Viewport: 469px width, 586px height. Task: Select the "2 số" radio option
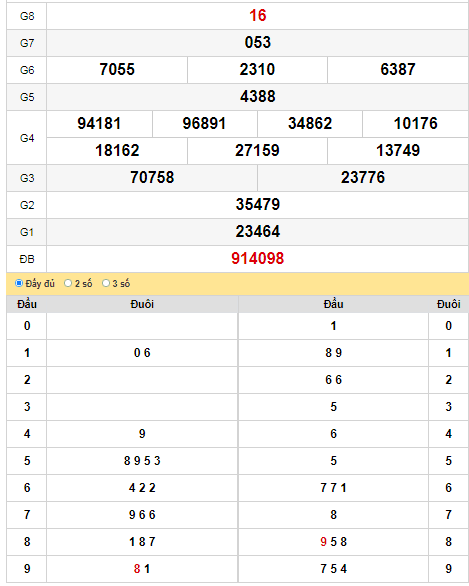[68, 283]
